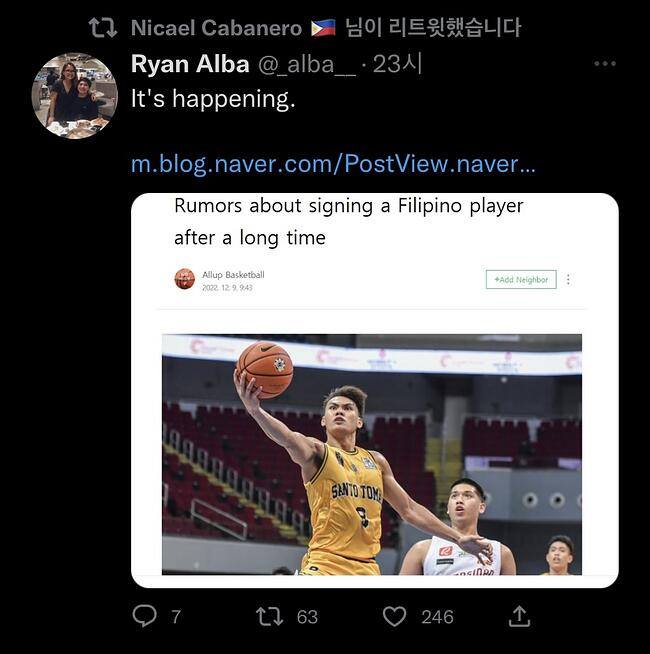Click the Philippine flag emoji beside Nicael Cabanero
The image size is (650, 654).
pyautogui.click(x=323, y=27)
